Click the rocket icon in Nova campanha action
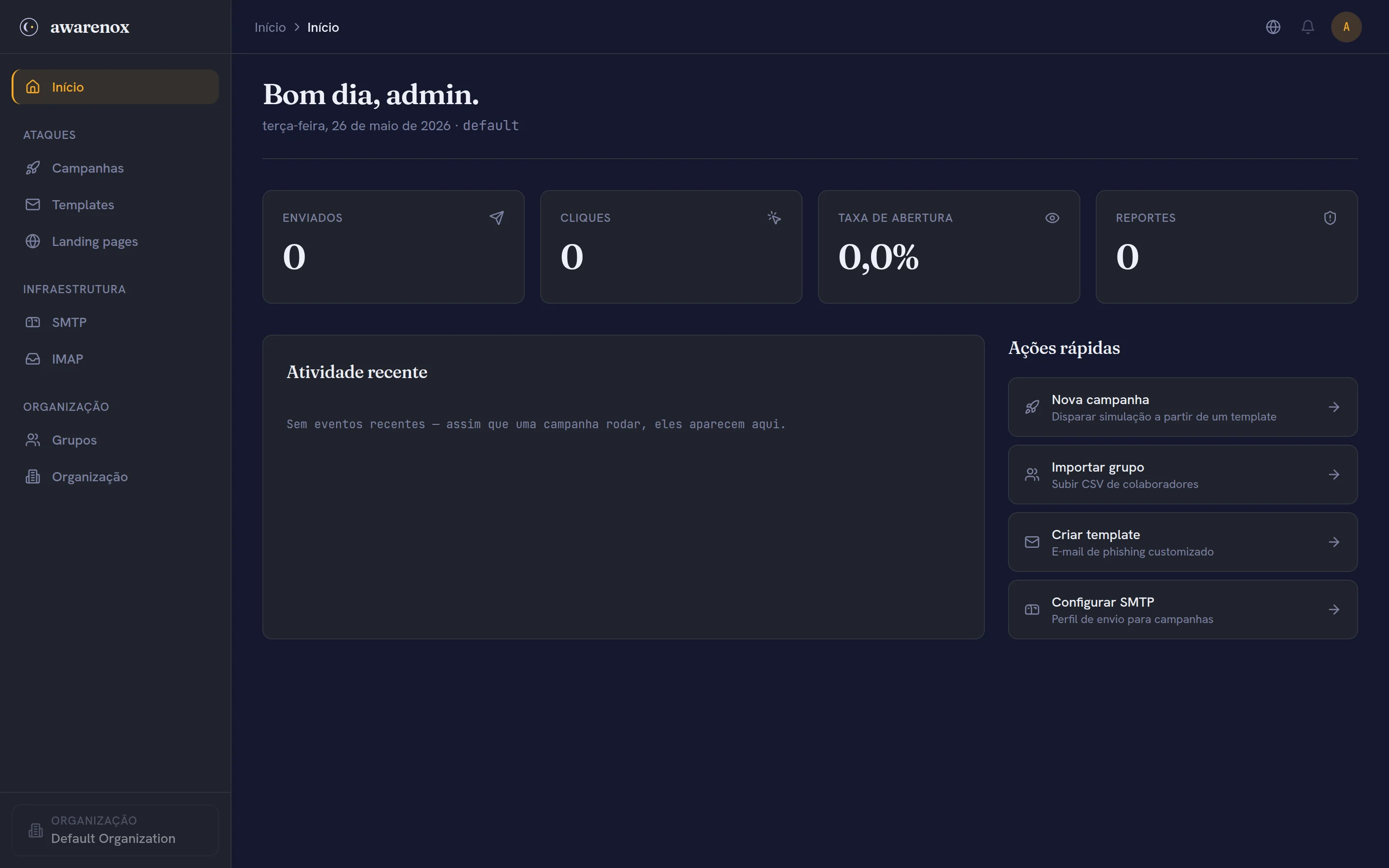1389x868 pixels. click(x=1032, y=407)
